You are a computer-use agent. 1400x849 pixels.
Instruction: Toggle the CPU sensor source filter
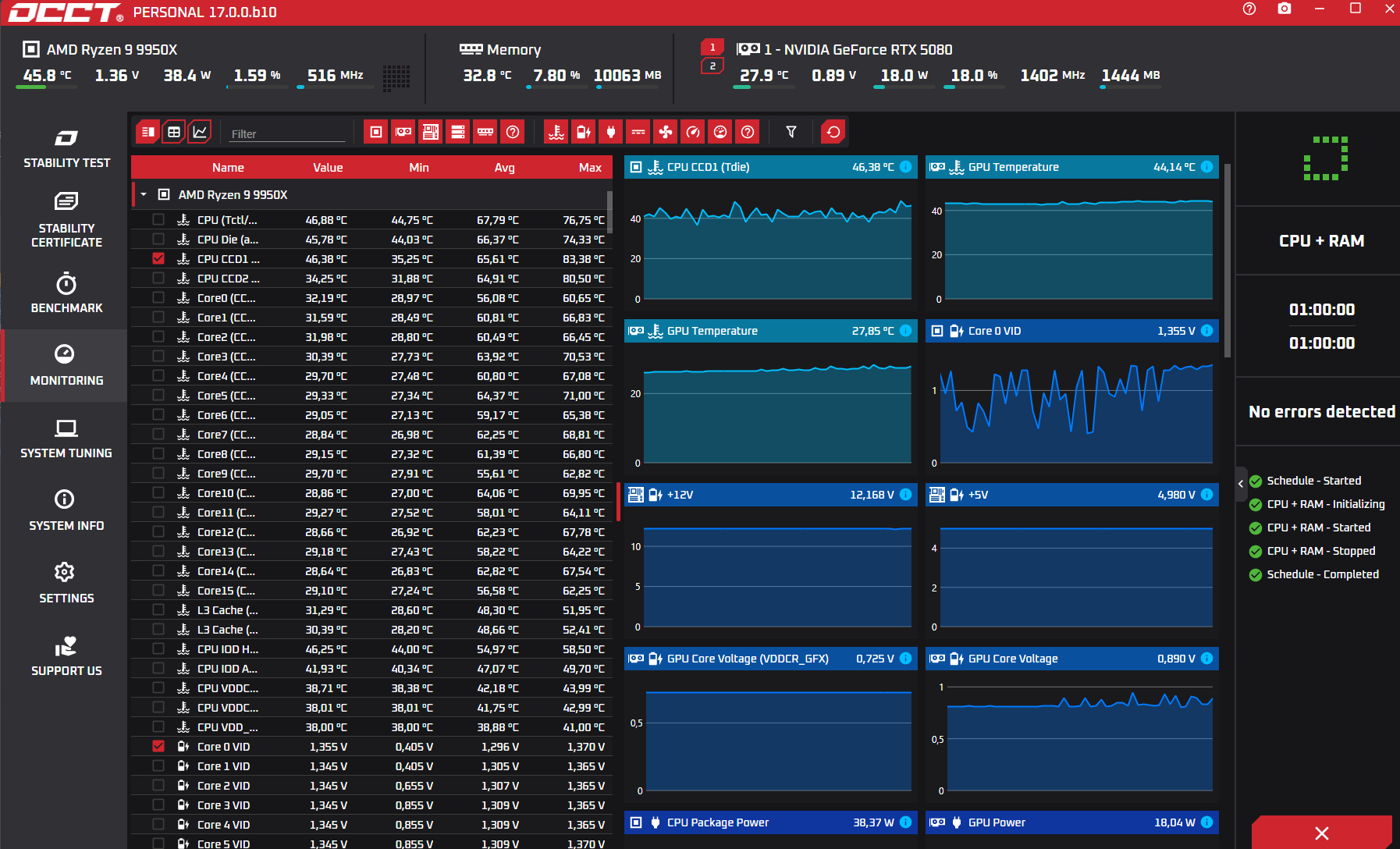pyautogui.click(x=376, y=132)
